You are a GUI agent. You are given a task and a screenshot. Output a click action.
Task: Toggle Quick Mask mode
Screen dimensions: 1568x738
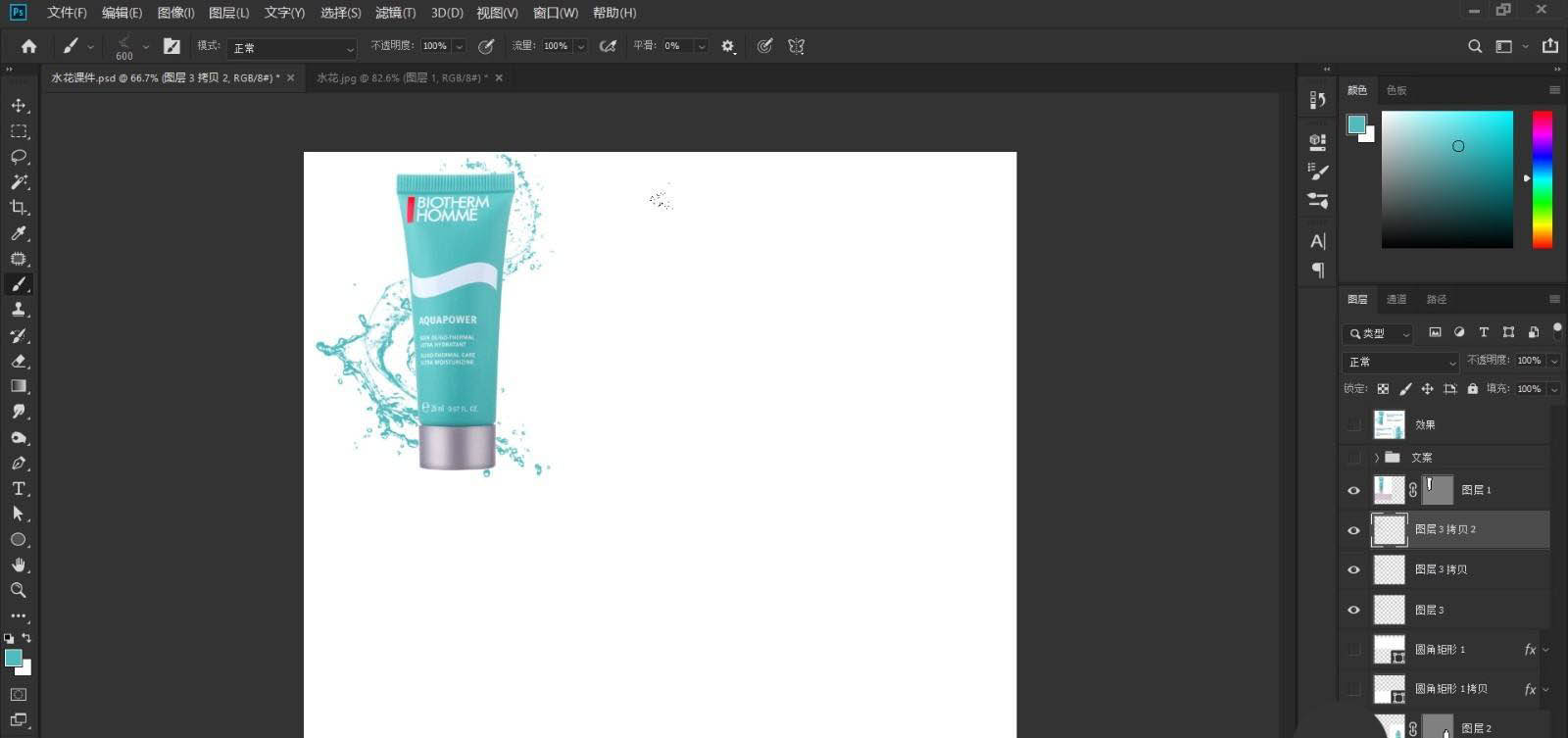[x=19, y=695]
